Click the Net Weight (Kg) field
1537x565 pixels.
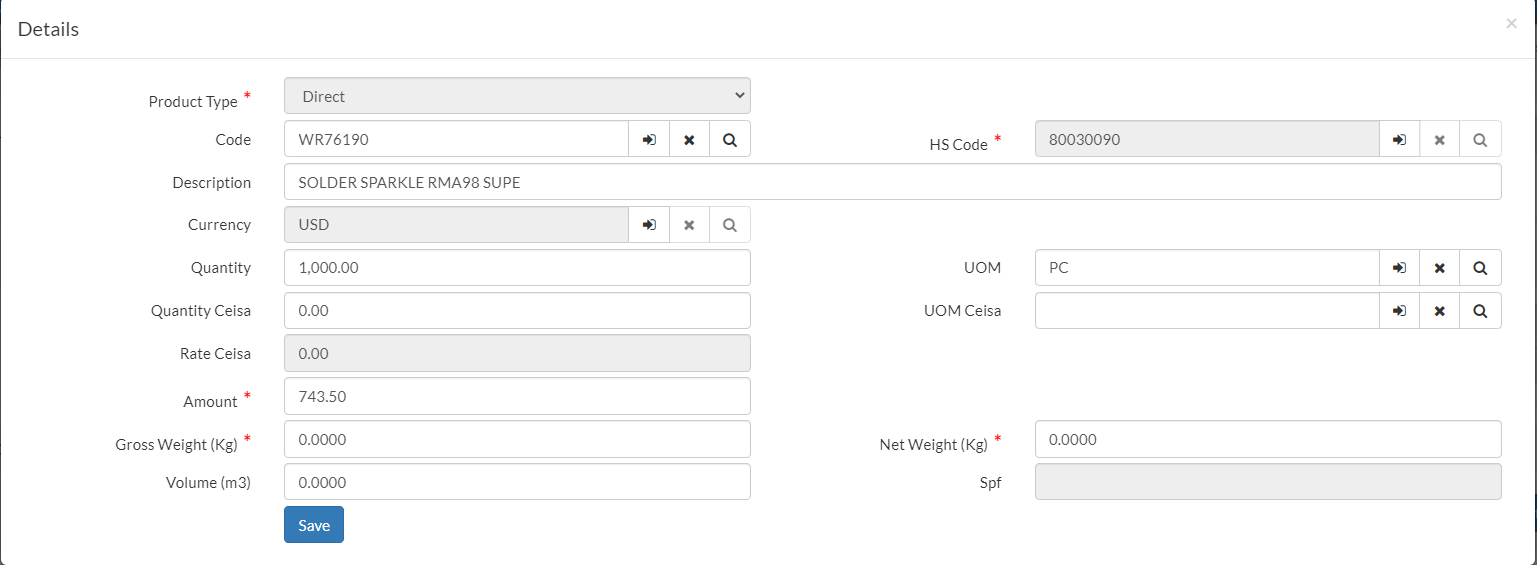click(1267, 439)
